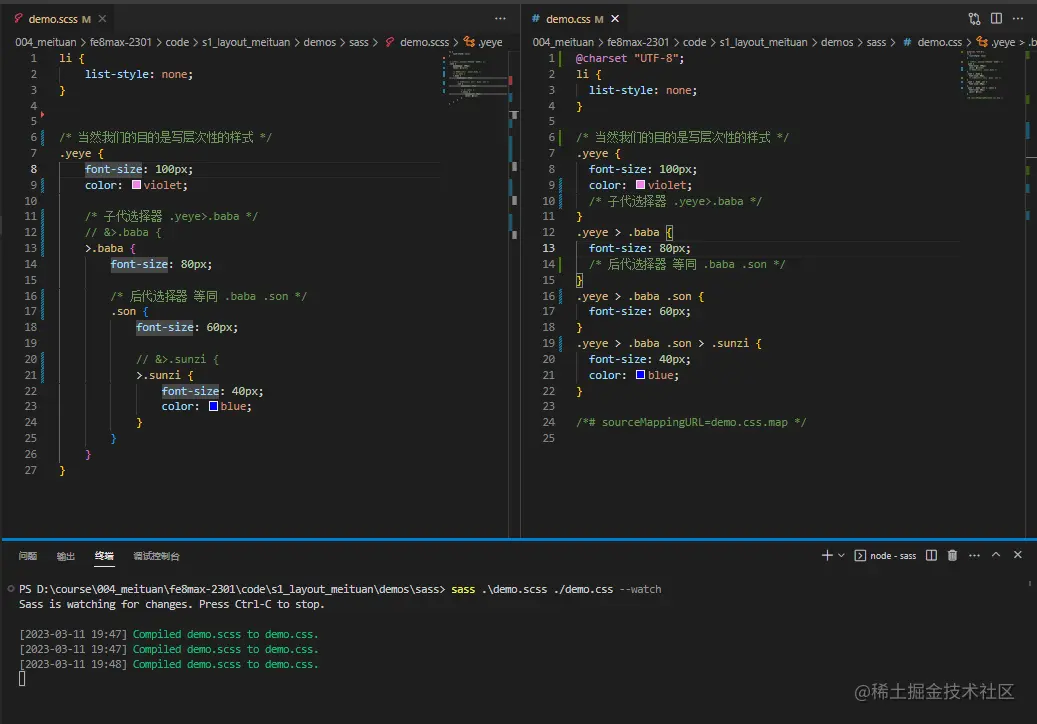Click '.yeye > .baba {' line in demo.css
The image size is (1037, 724).
(624, 232)
